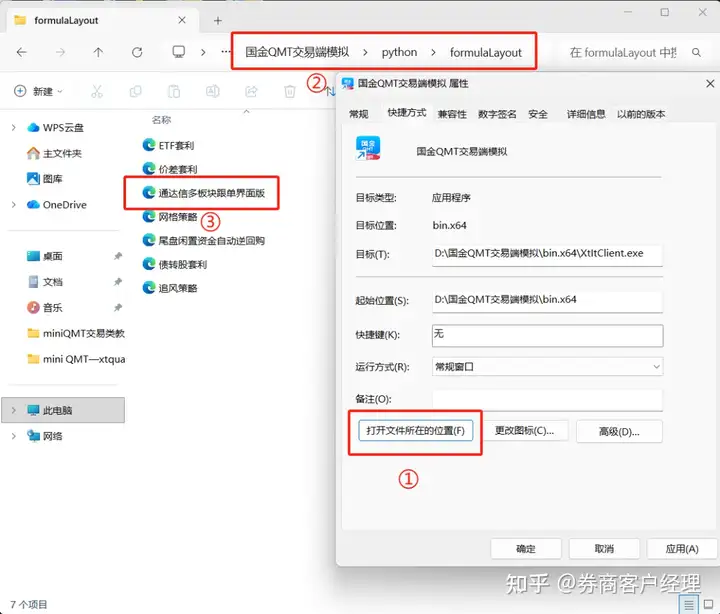Open 文档 quick access folder
This screenshot has height=614, width=720.
45,282
